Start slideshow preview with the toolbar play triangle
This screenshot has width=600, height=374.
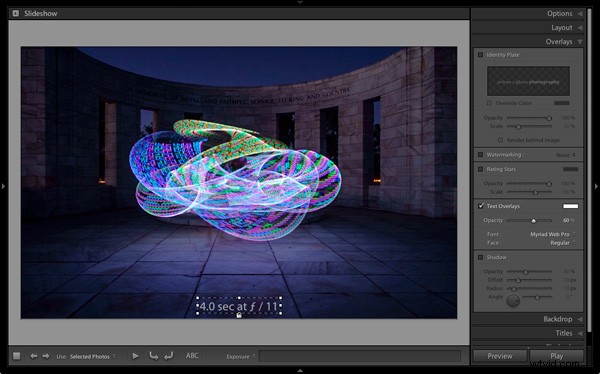point(135,356)
